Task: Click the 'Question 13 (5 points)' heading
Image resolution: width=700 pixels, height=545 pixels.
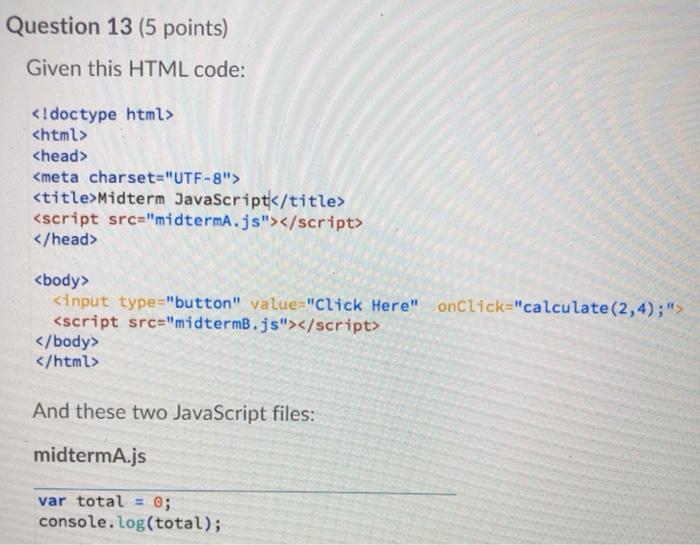Action: click(x=117, y=27)
